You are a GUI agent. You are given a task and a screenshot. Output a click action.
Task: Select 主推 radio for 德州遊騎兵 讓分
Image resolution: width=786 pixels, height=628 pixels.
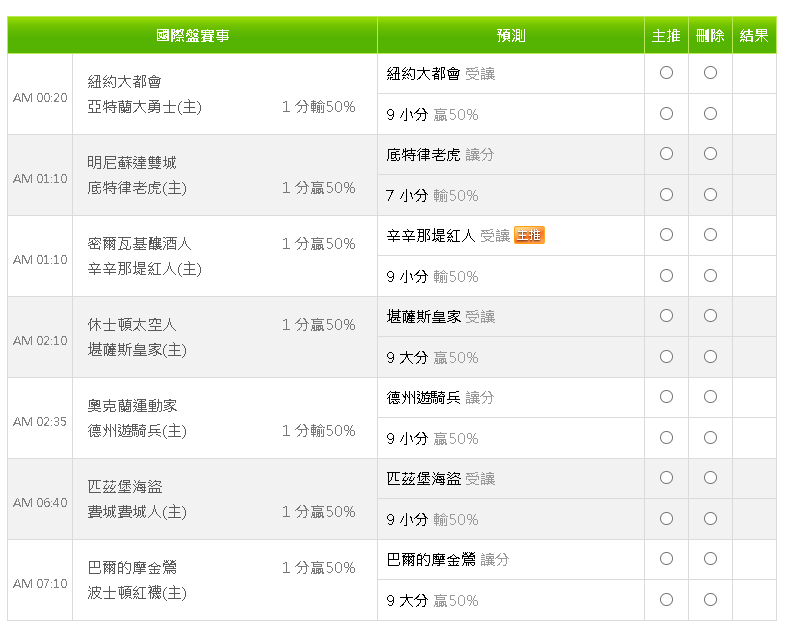pos(666,397)
